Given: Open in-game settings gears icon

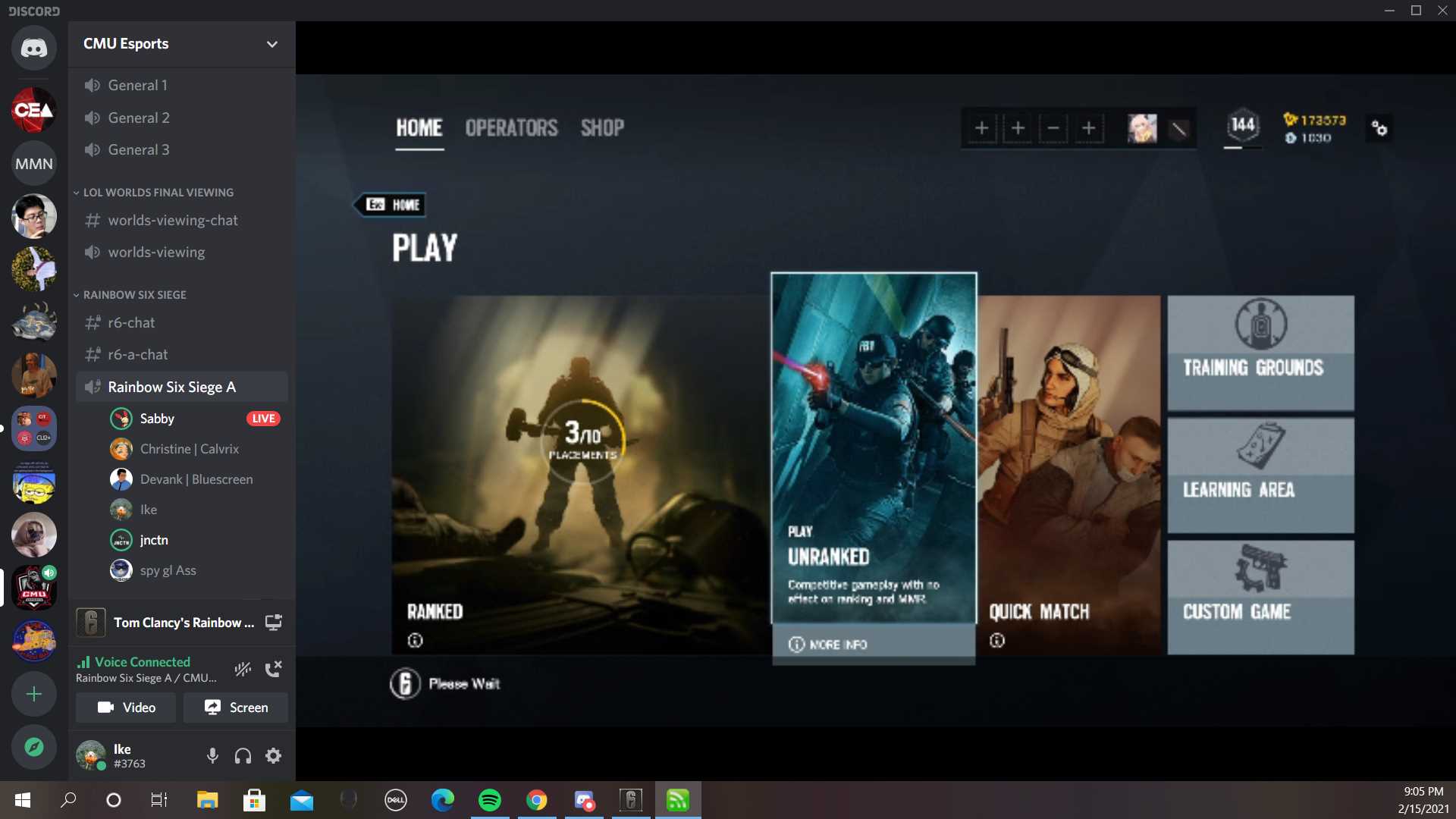Looking at the screenshot, I should tap(1379, 128).
